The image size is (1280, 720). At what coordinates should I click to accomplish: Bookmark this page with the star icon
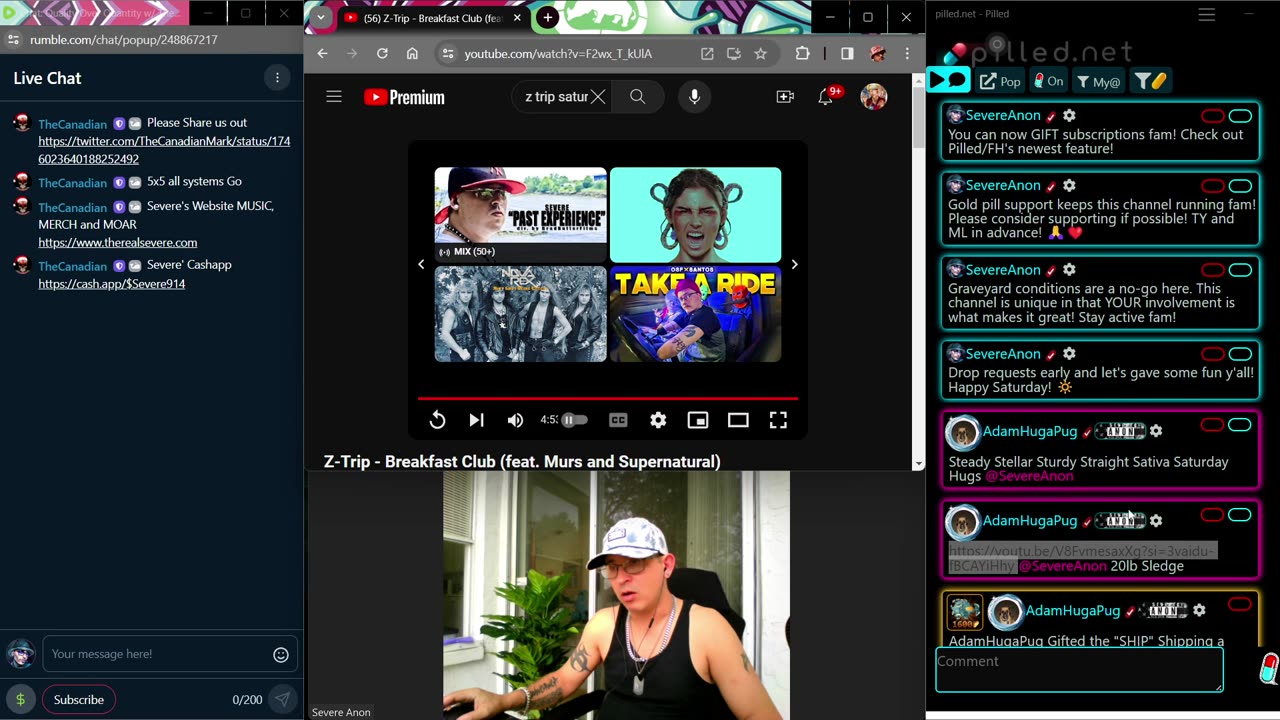point(760,53)
